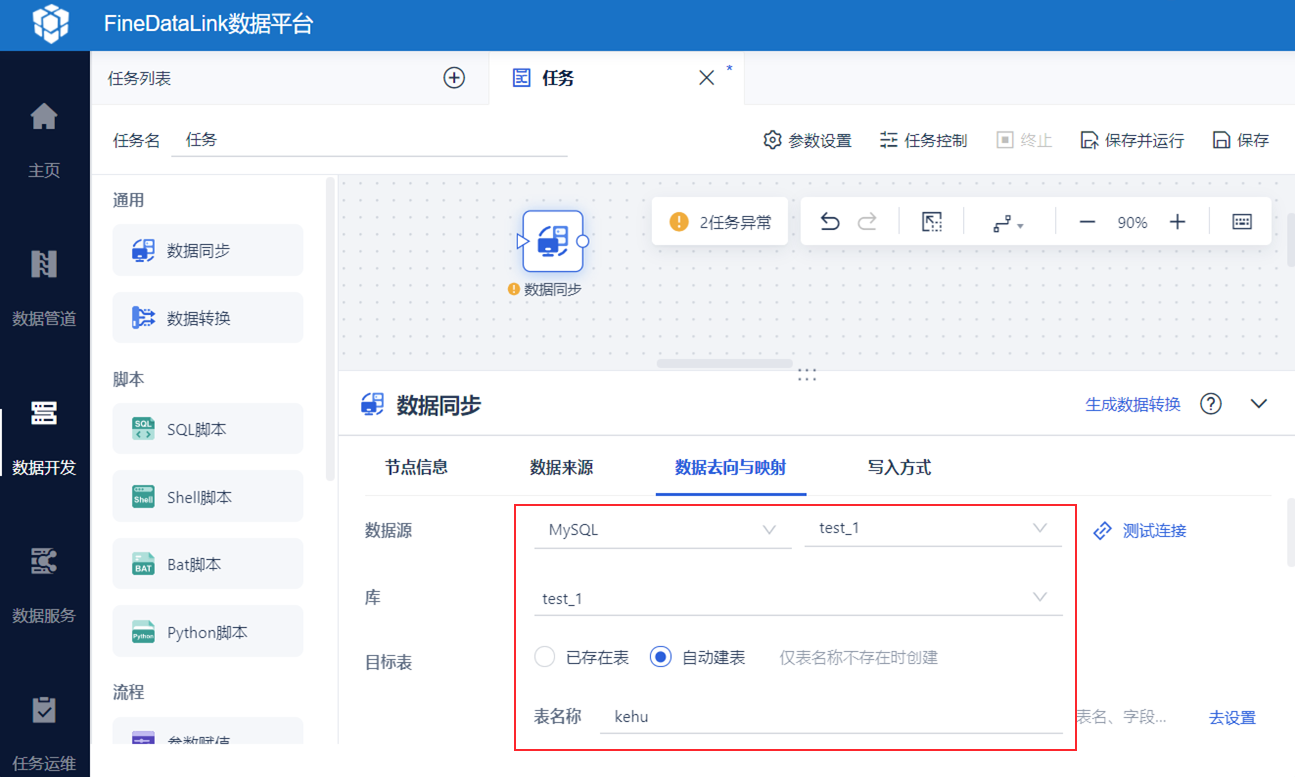Click the node palette vertical scrollbar
Image resolution: width=1295 pixels, height=777 pixels.
(331, 330)
